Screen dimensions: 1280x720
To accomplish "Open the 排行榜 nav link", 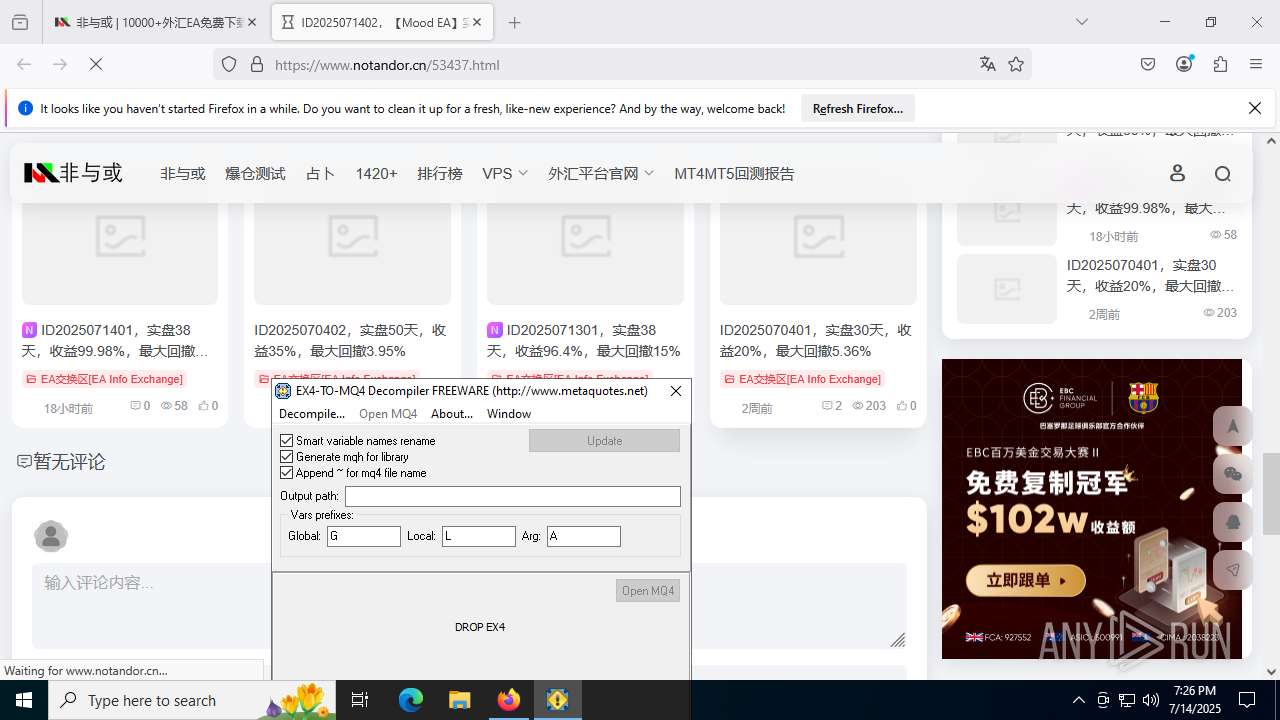I will click(x=440, y=173).
